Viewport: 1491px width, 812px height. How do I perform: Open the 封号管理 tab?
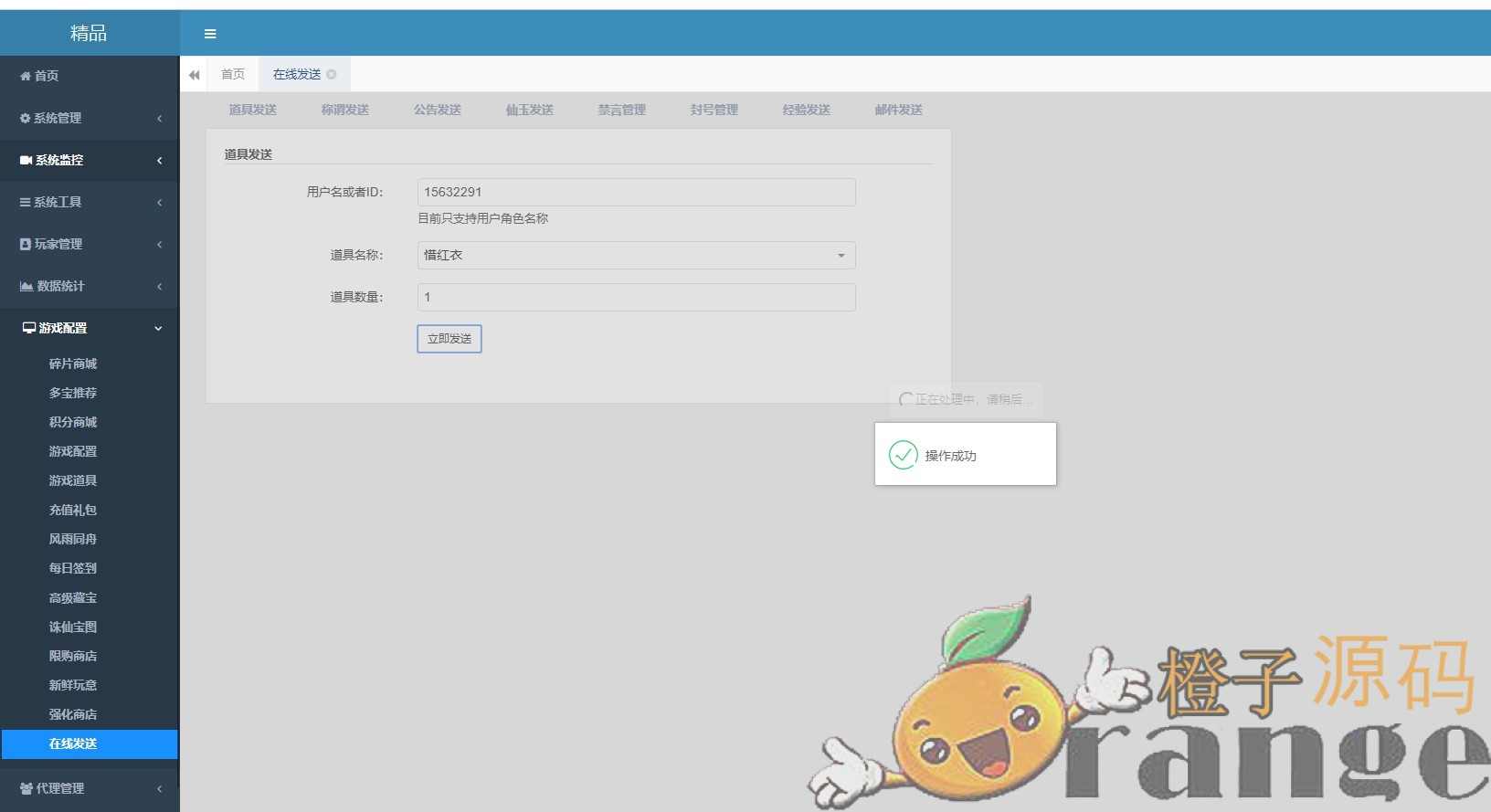(x=714, y=110)
